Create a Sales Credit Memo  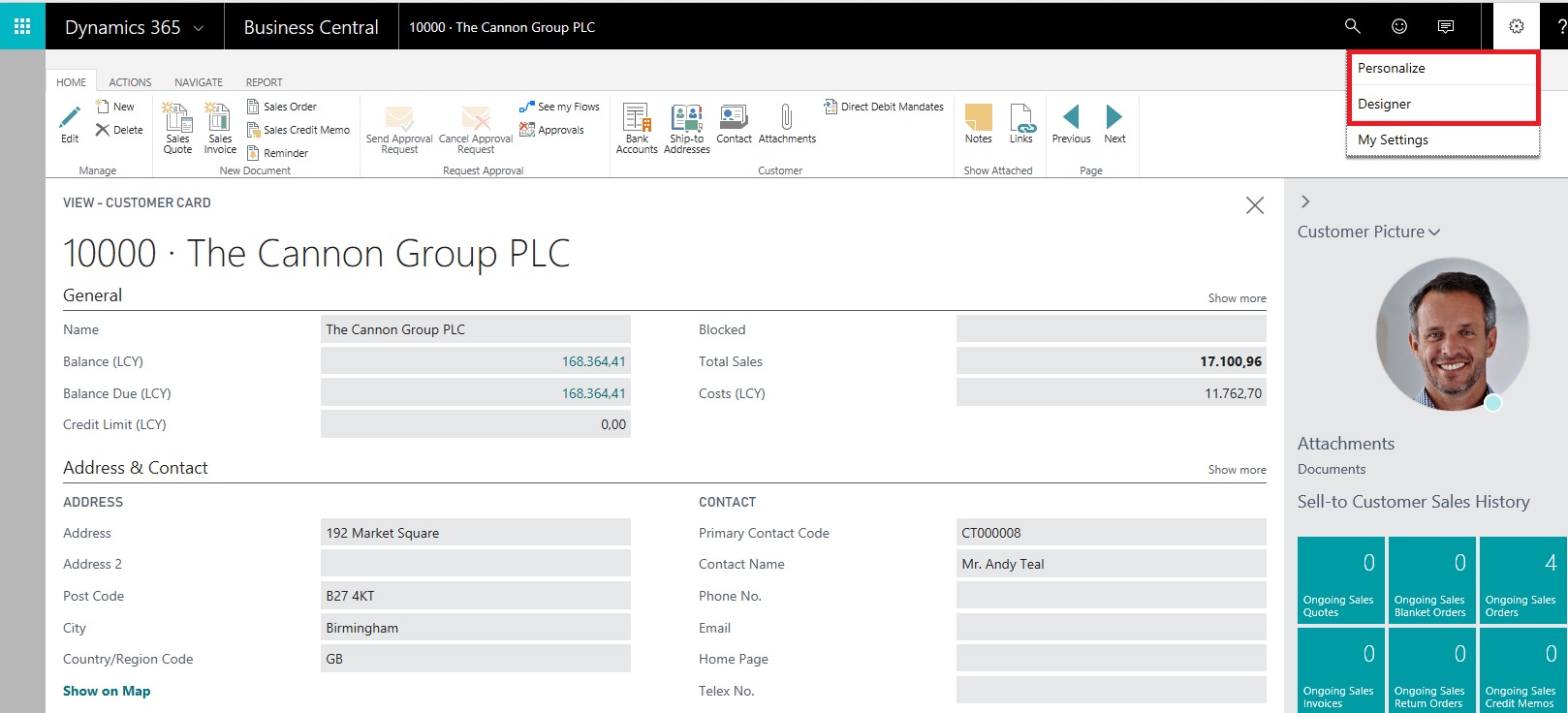(x=298, y=130)
